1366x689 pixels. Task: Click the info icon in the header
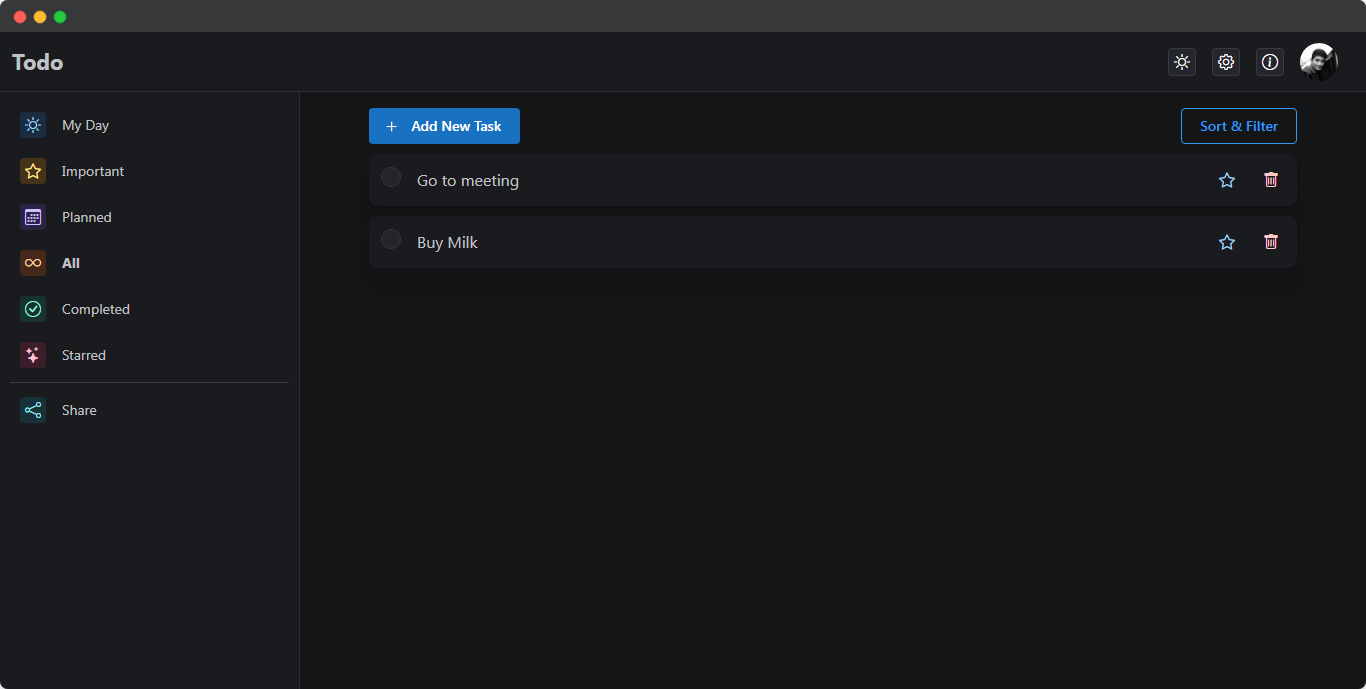1270,62
